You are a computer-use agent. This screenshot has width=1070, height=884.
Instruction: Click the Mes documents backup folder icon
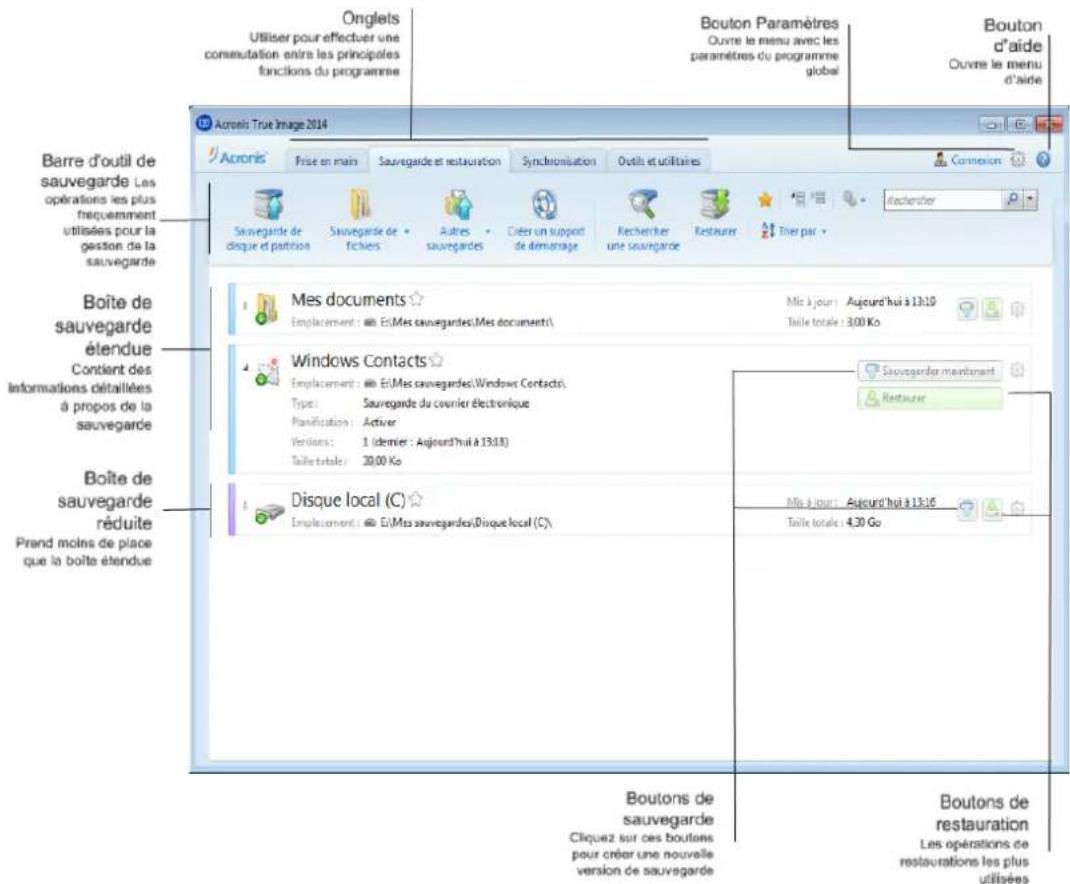pos(267,309)
